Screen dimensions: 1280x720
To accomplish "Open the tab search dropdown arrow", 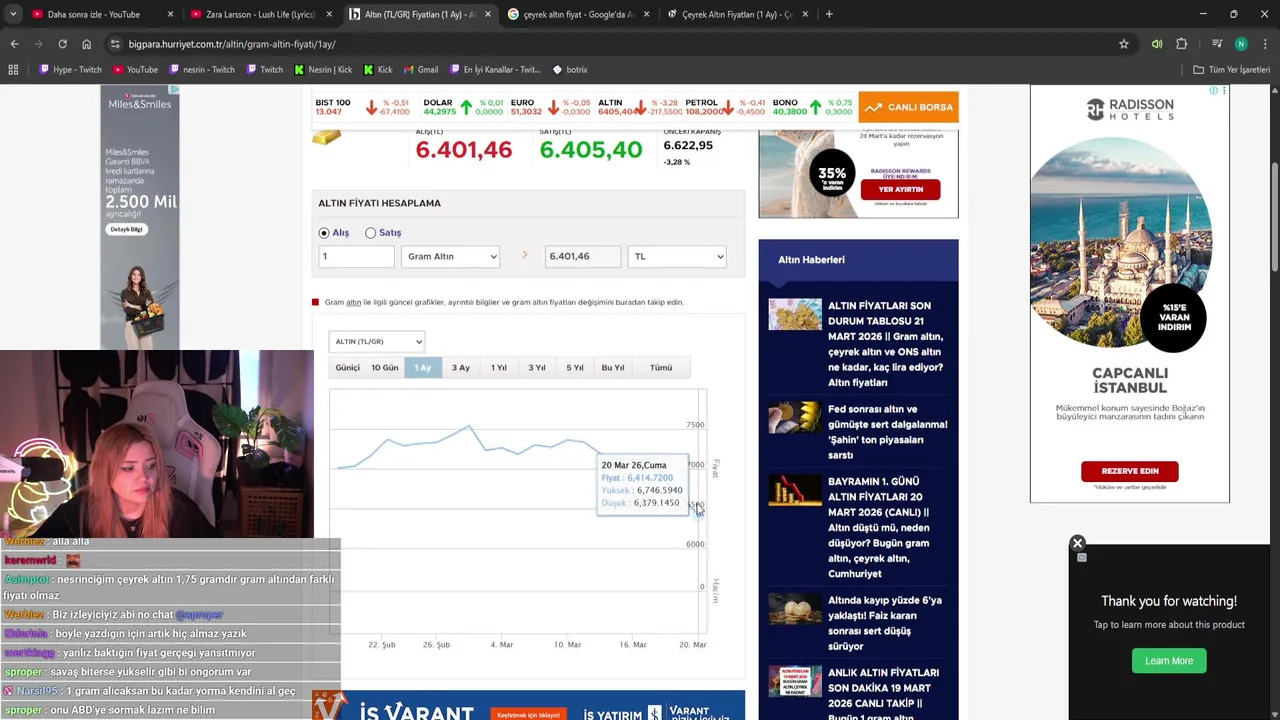I will [14, 14].
